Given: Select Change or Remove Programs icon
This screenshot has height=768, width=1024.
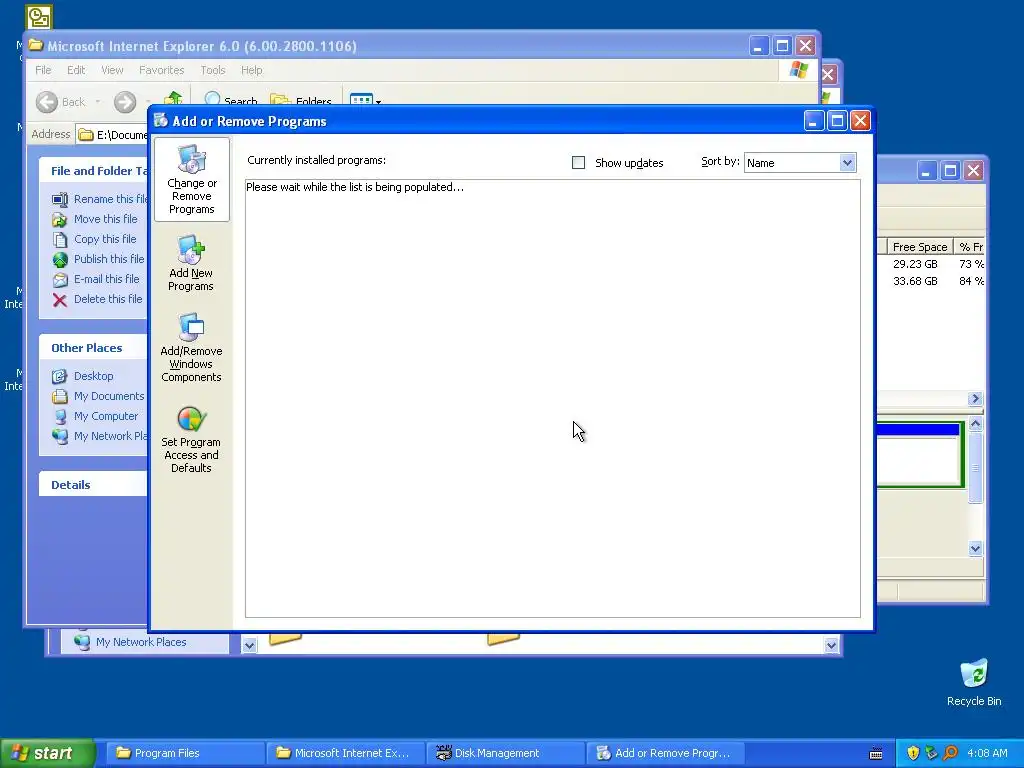Looking at the screenshot, I should point(191,180).
